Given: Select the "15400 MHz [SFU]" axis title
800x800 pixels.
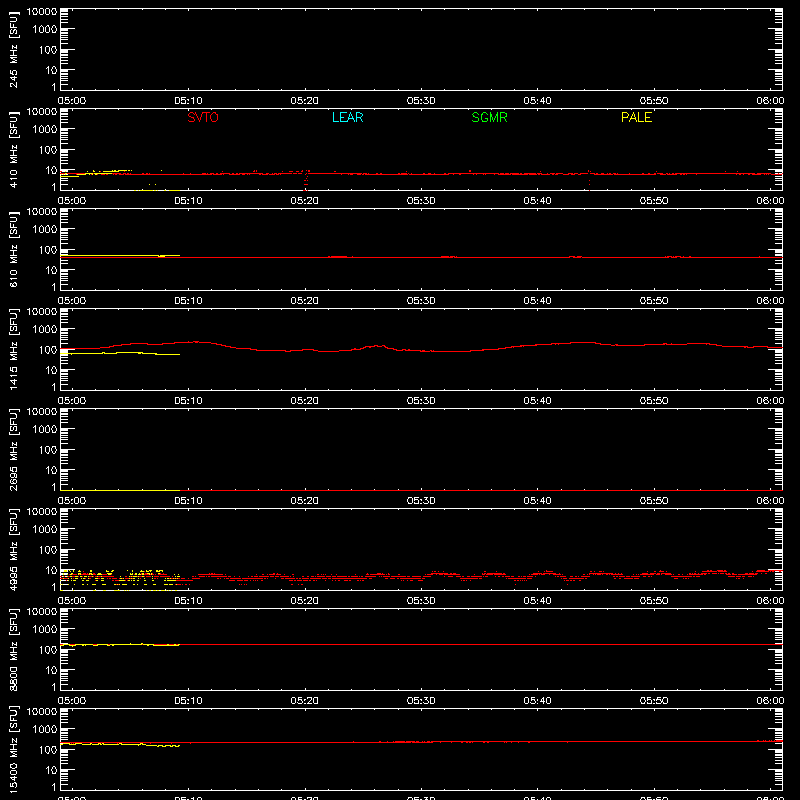Looking at the screenshot, I should (x=14, y=749).
